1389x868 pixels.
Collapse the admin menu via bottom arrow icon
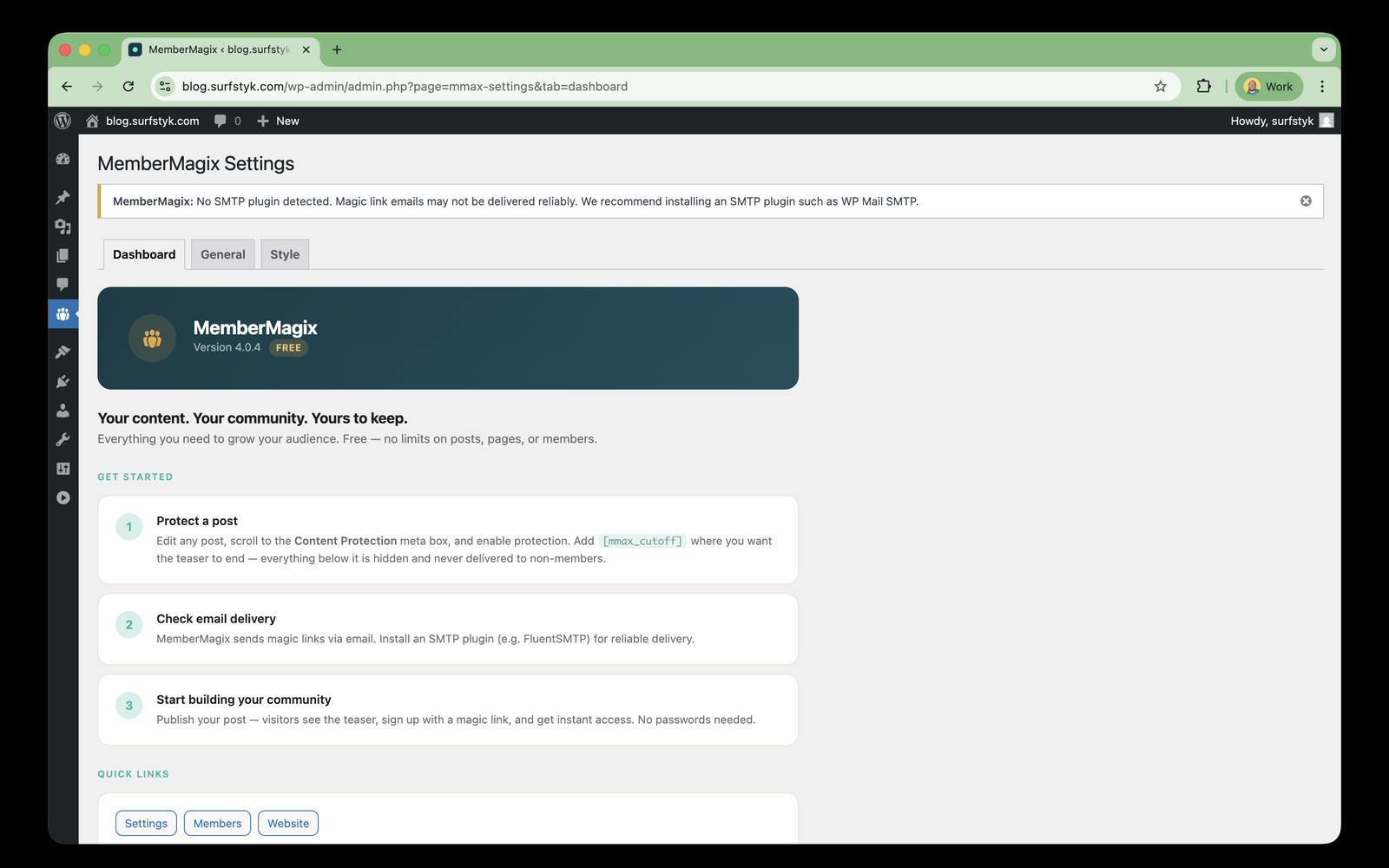(x=63, y=497)
